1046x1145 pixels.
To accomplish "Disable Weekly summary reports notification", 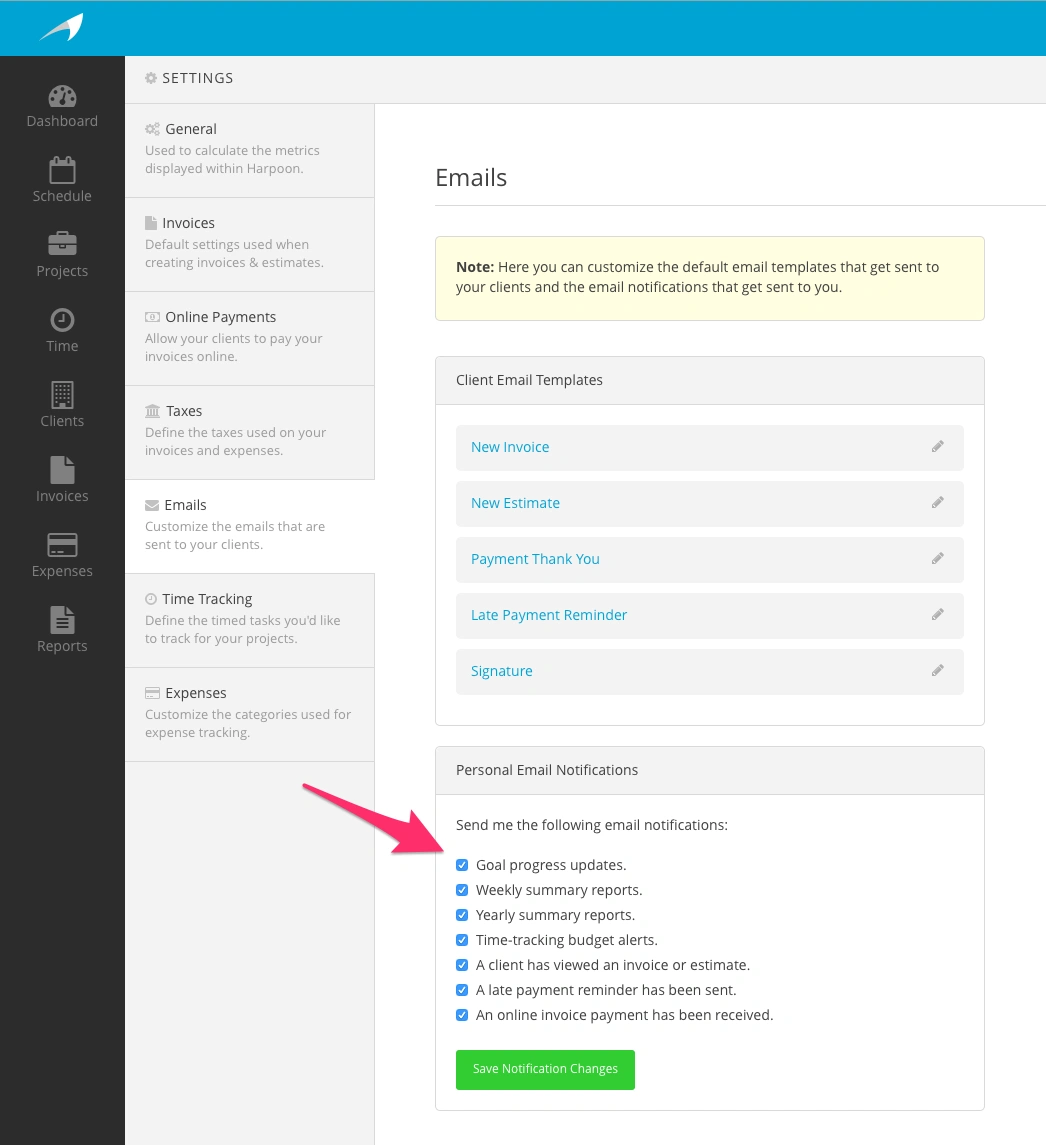I will coord(462,889).
